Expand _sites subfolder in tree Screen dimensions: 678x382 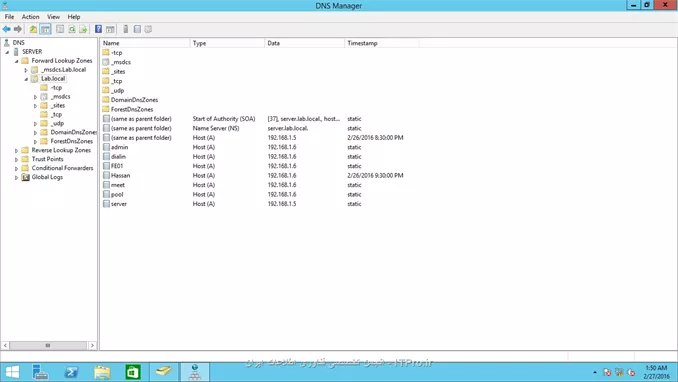pyautogui.click(x=35, y=106)
